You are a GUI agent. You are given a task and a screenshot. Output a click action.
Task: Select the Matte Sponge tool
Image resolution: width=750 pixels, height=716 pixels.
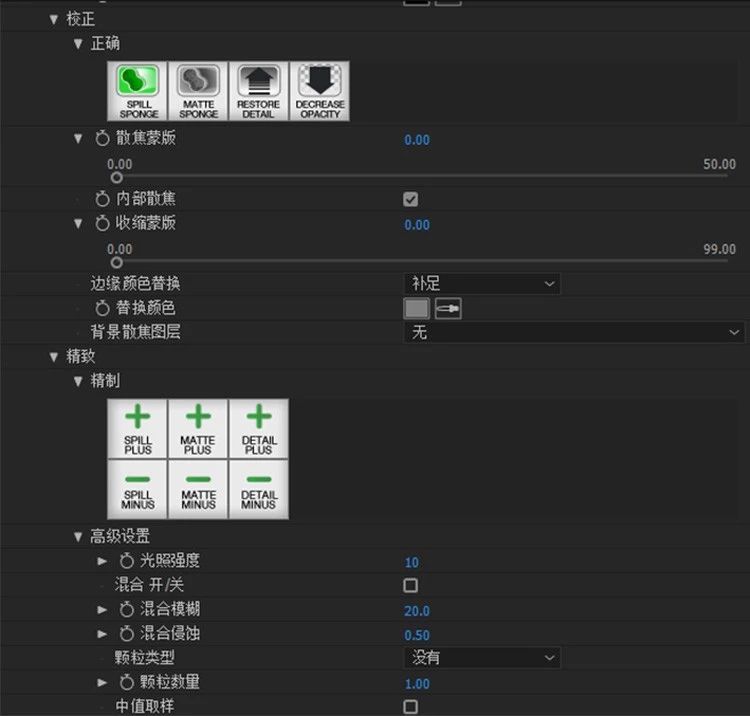[x=199, y=91]
